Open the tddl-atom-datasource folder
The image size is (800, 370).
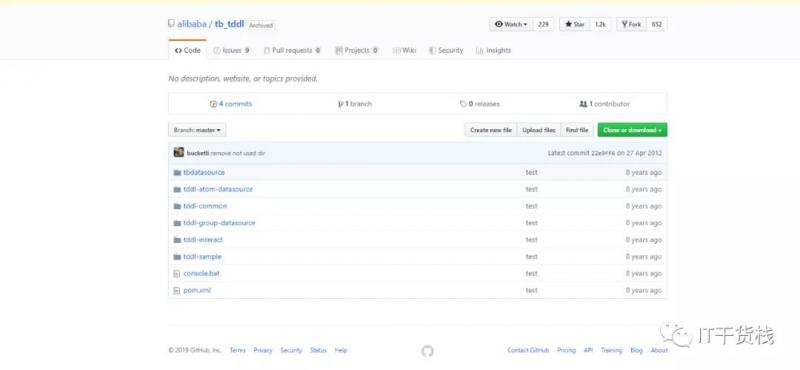click(x=218, y=189)
